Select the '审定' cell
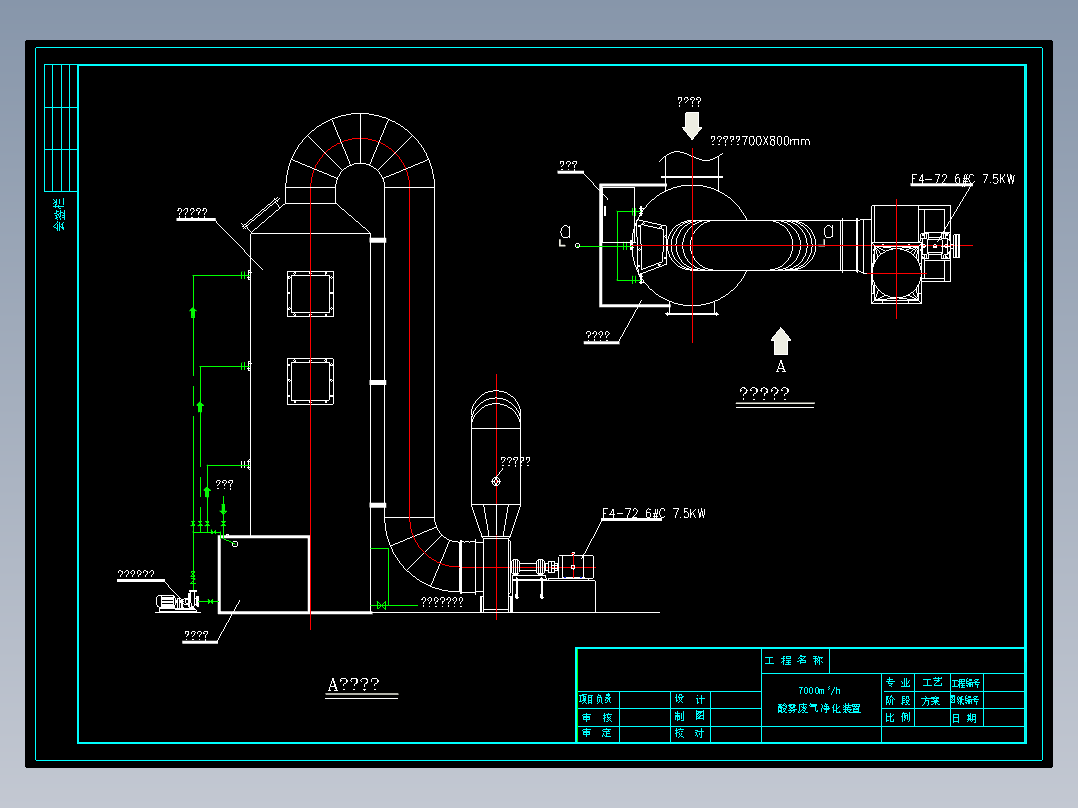Image resolution: width=1078 pixels, height=808 pixels. point(597,733)
